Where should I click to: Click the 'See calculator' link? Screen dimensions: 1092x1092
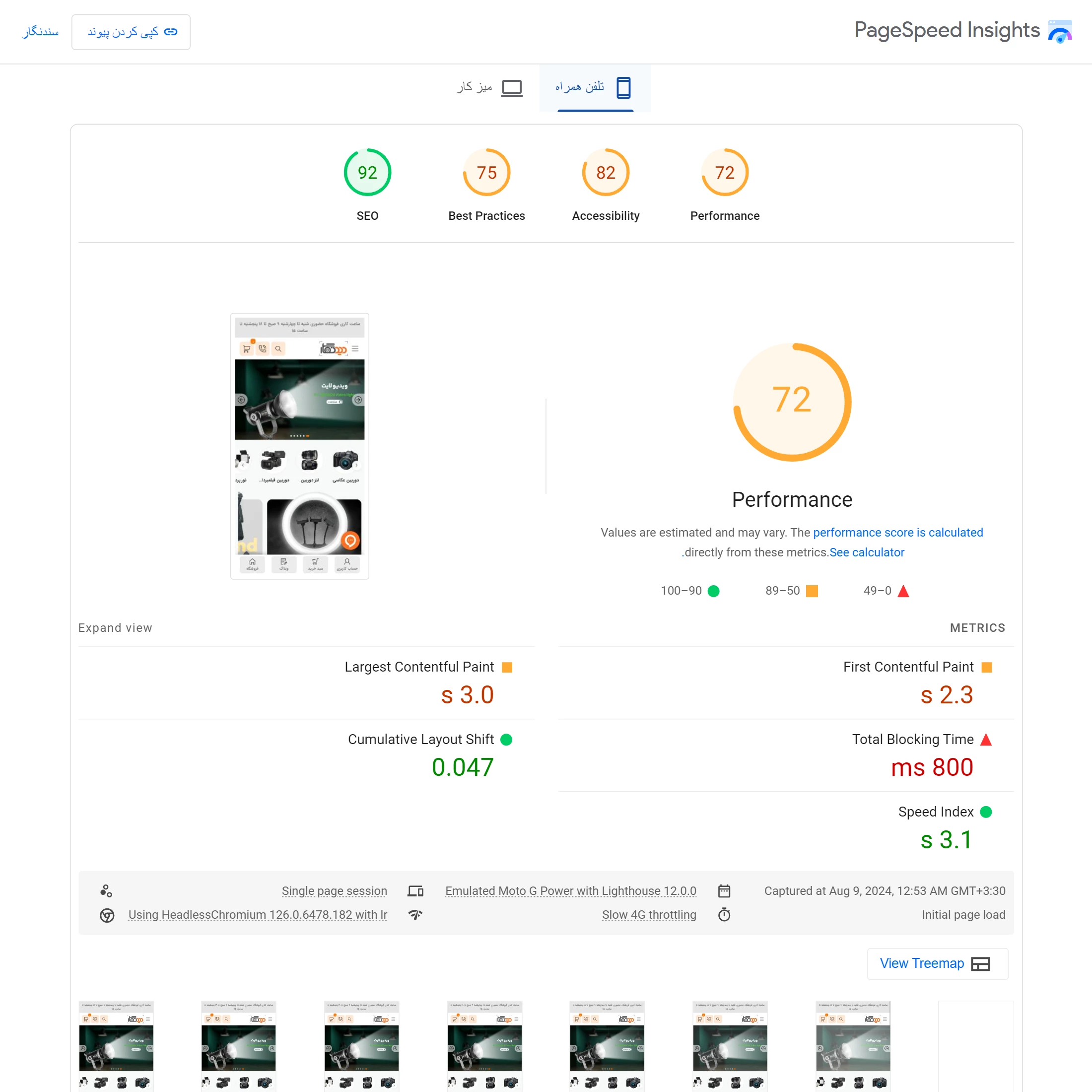coord(867,552)
